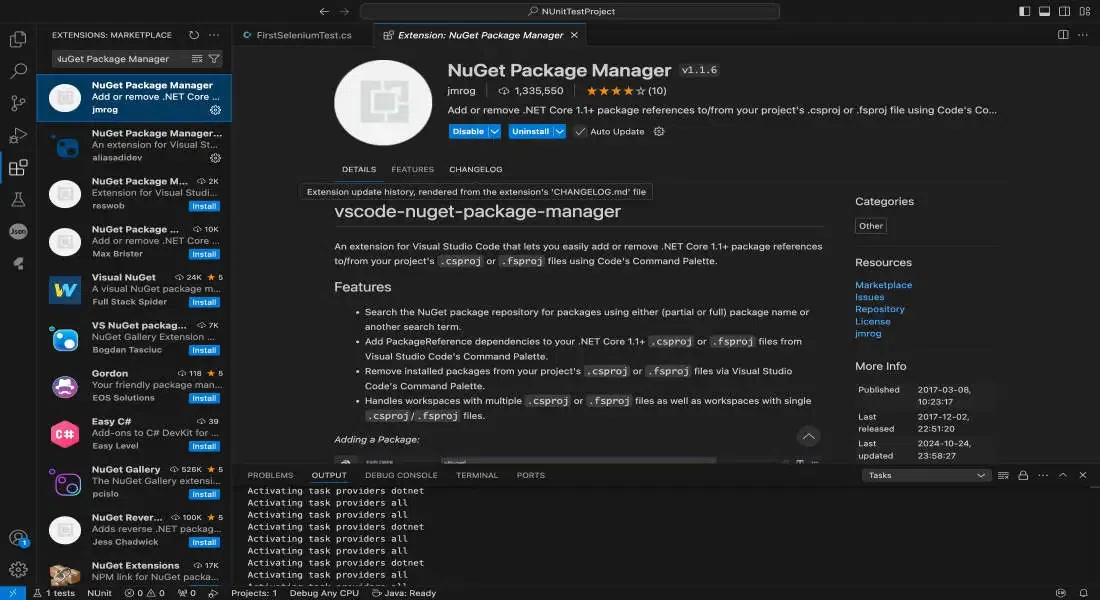Clear the output panel
1100x600 pixels.
(1003, 475)
